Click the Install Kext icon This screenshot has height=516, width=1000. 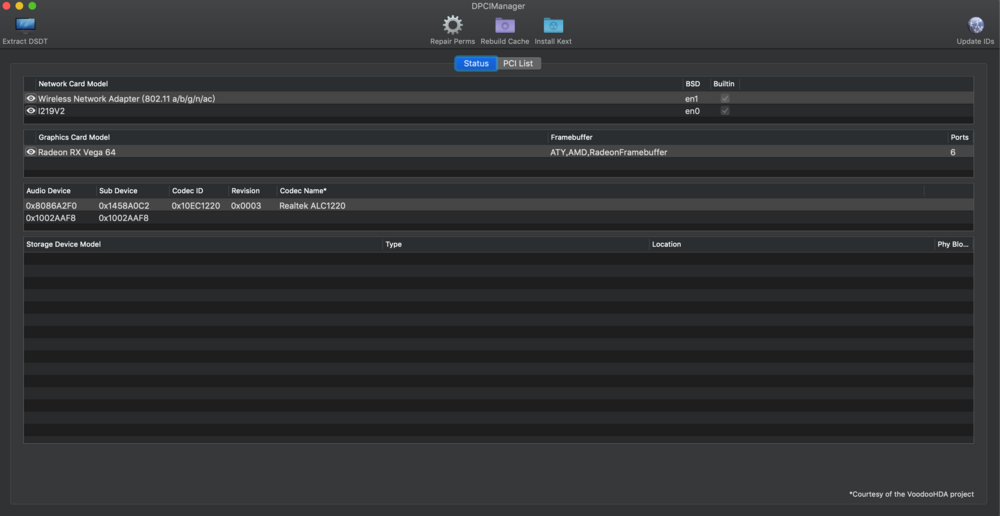[x=553, y=25]
